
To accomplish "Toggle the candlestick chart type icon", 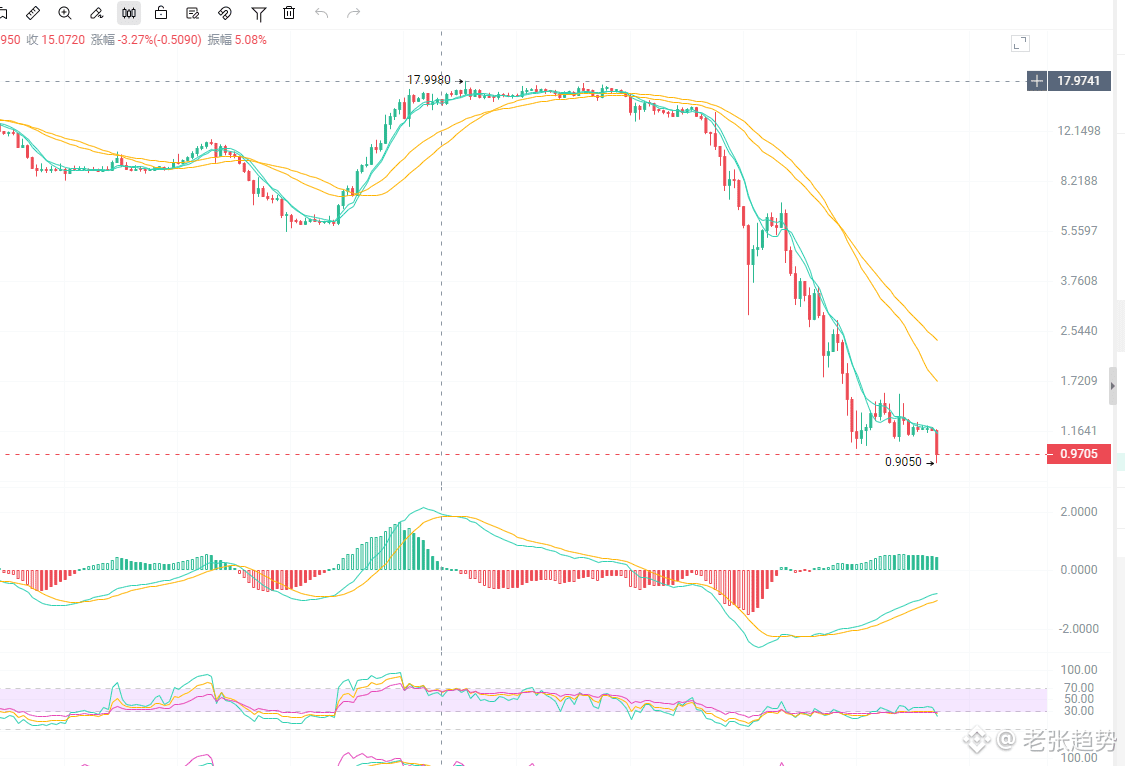I will click(x=129, y=13).
